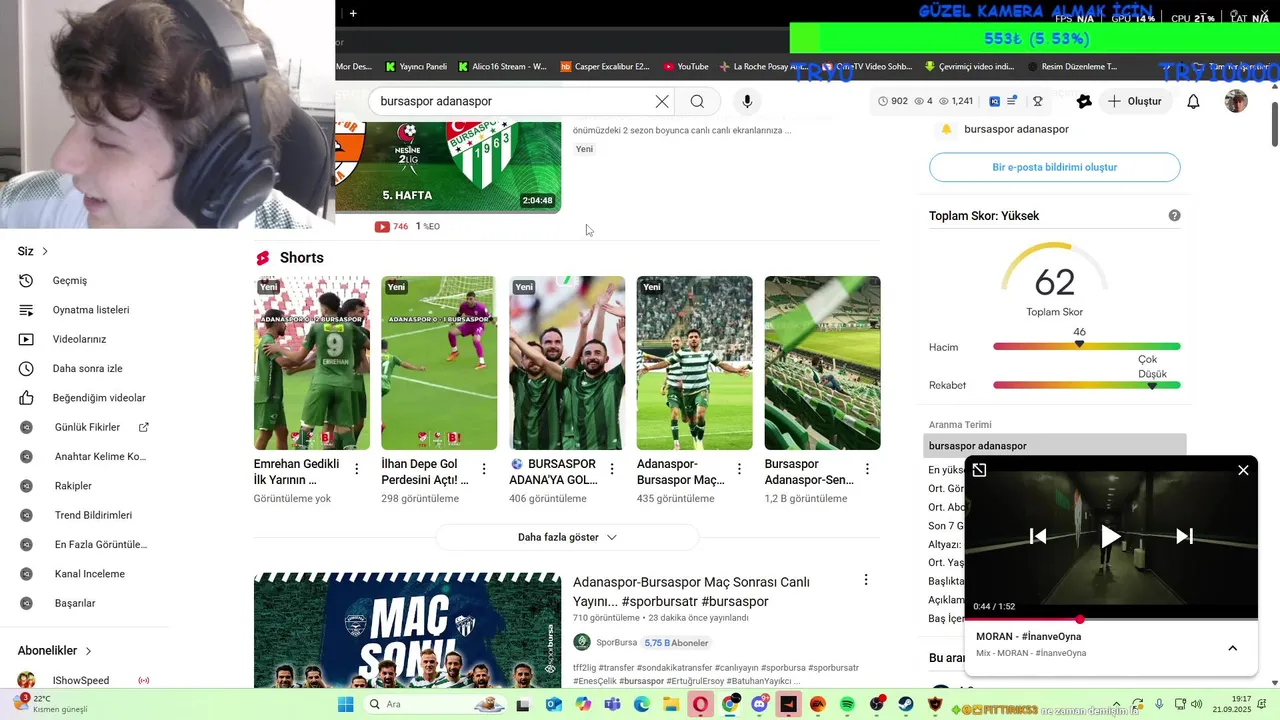Viewport: 1280px width, 720px height.
Task: Open the notifications bell
Action: [x=1193, y=101]
